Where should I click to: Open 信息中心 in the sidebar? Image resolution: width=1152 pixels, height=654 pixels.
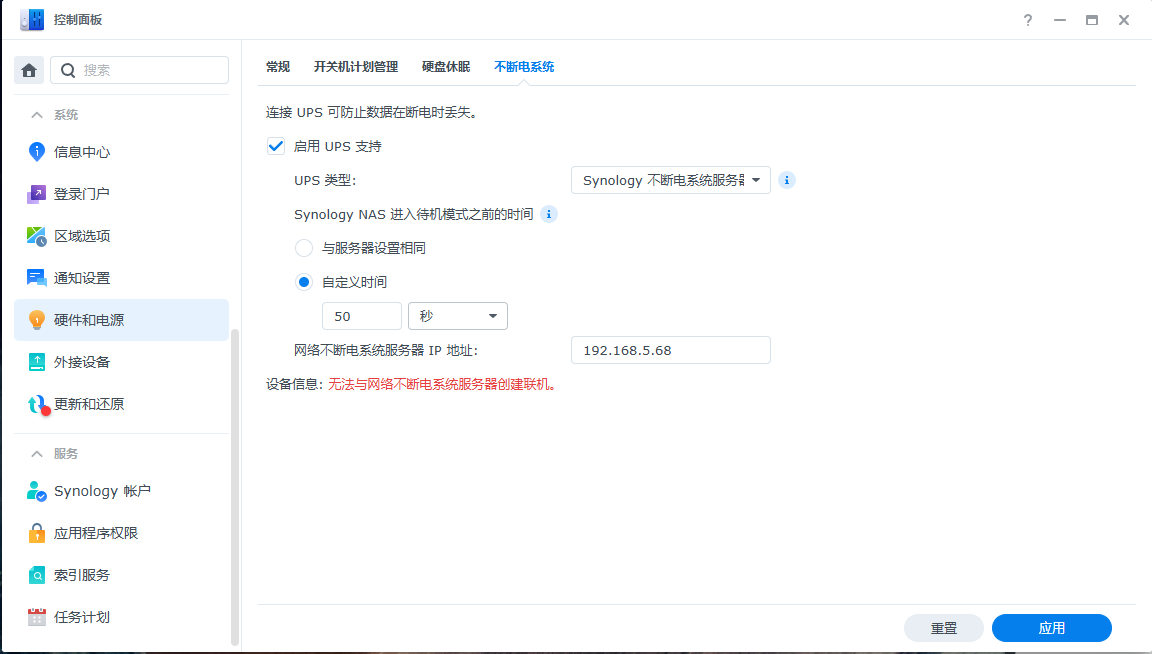click(x=85, y=152)
